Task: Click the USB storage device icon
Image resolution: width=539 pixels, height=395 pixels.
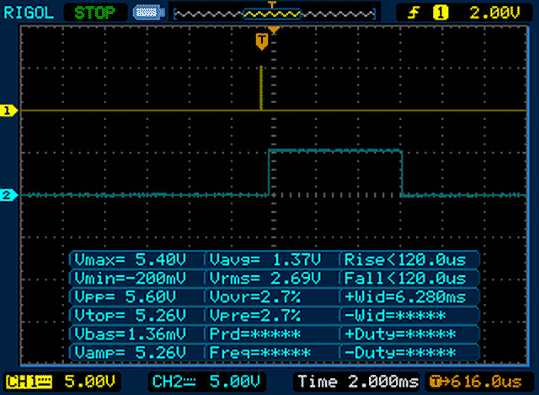Action: [x=148, y=13]
